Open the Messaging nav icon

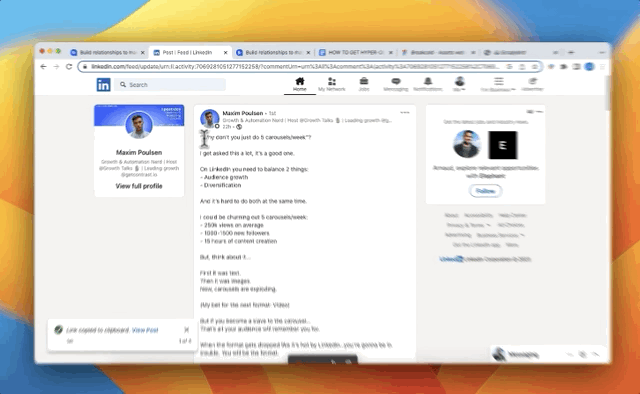point(396,84)
